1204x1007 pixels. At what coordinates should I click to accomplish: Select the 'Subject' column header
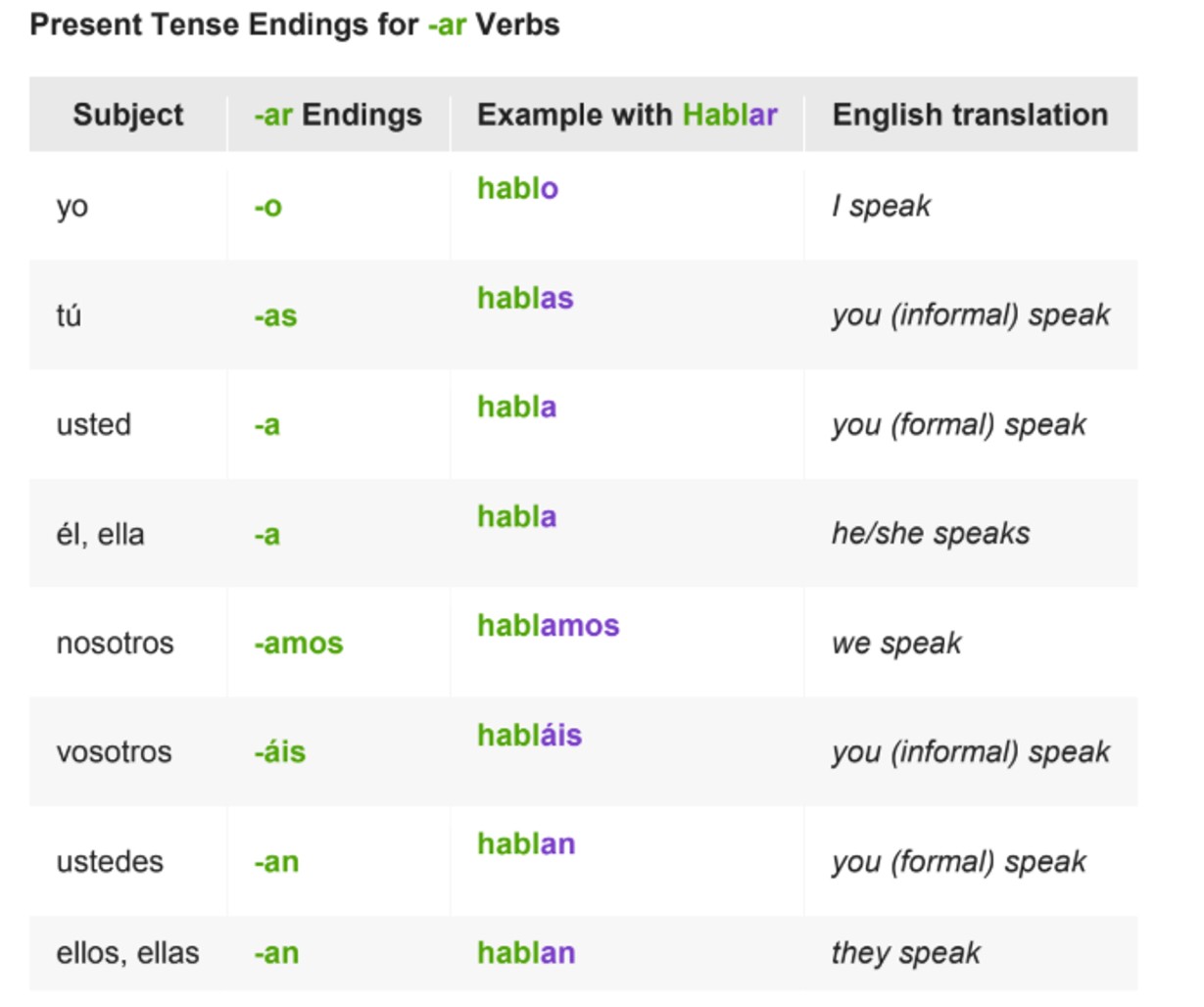coord(128,115)
